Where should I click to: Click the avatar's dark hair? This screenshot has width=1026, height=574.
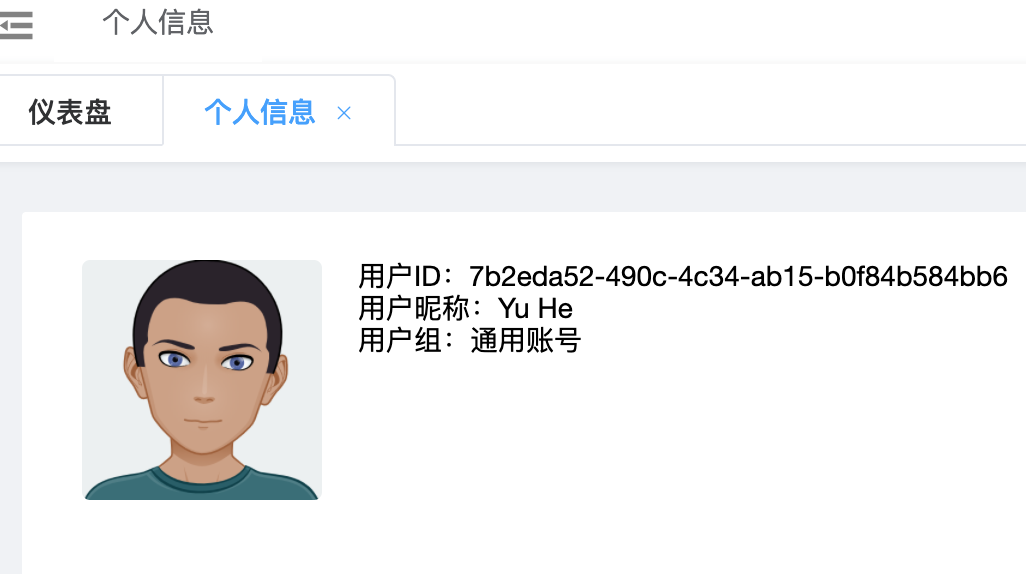tap(207, 288)
